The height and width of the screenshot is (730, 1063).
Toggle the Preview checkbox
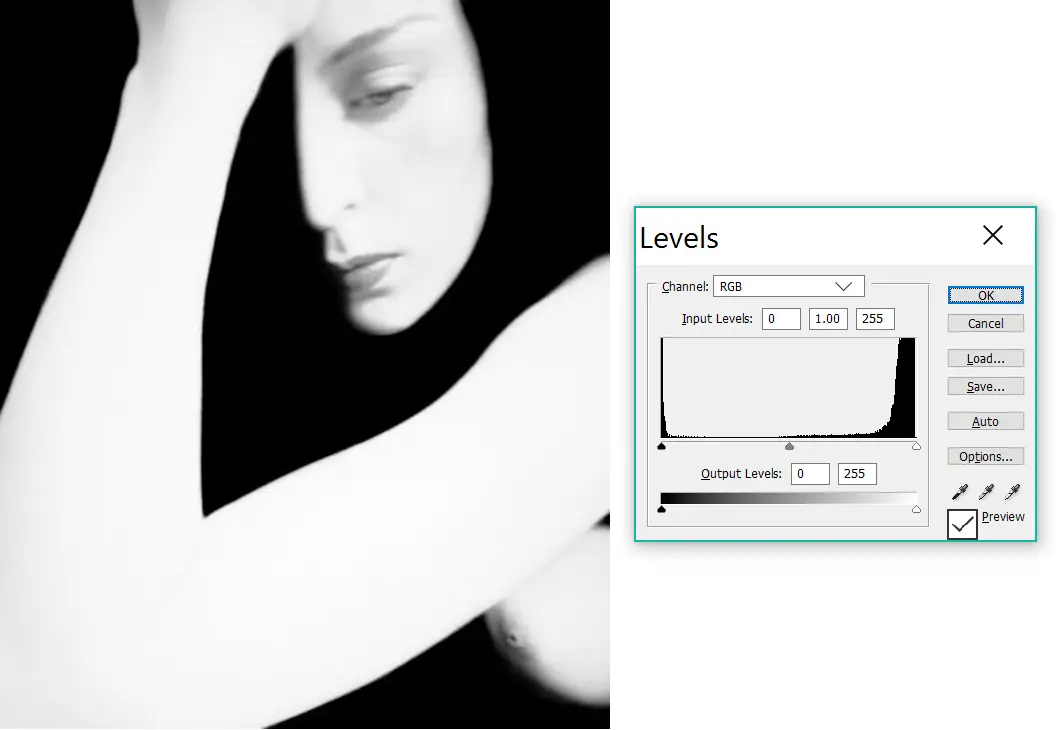click(962, 524)
